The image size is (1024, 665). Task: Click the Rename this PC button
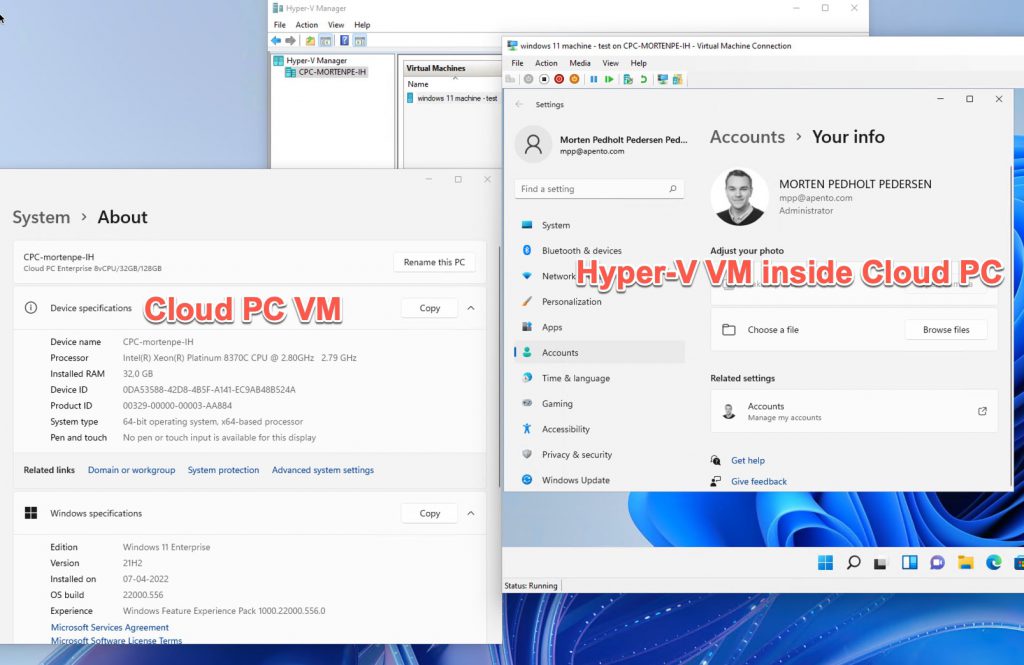coord(434,262)
